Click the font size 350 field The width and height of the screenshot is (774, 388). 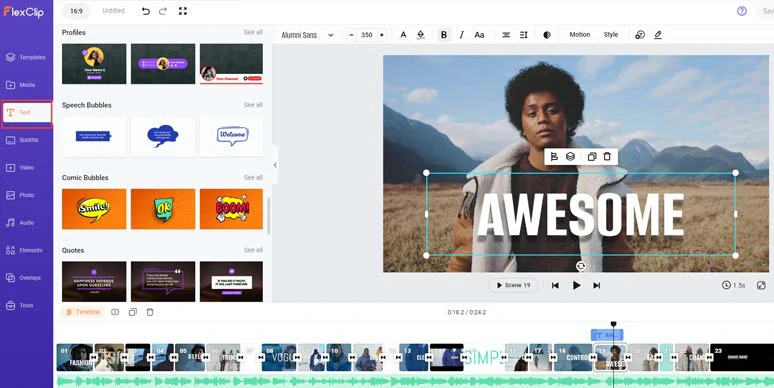tap(367, 35)
